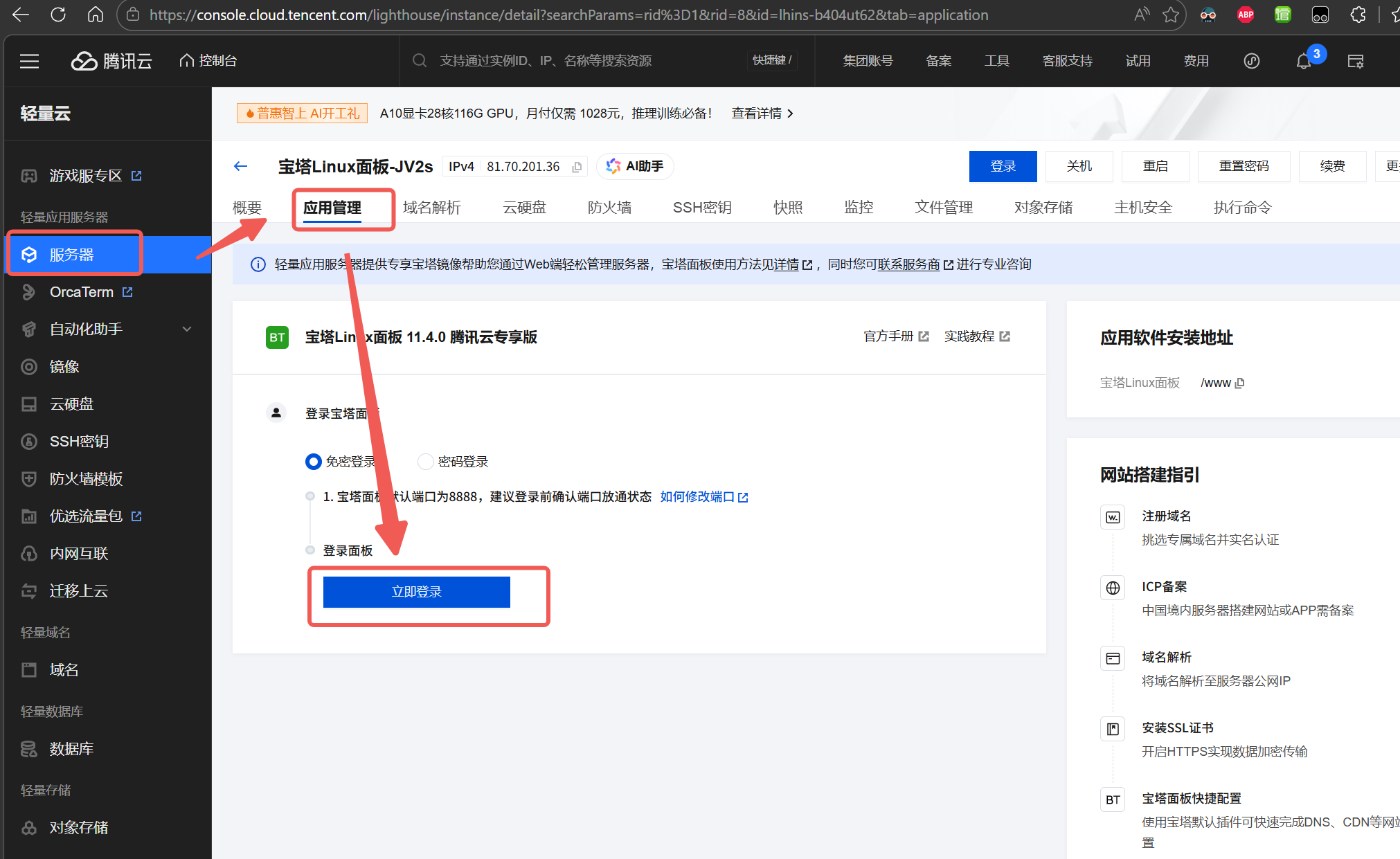Click the back arrow beside instance name
Viewport: 1400px width, 859px height.
(x=240, y=166)
